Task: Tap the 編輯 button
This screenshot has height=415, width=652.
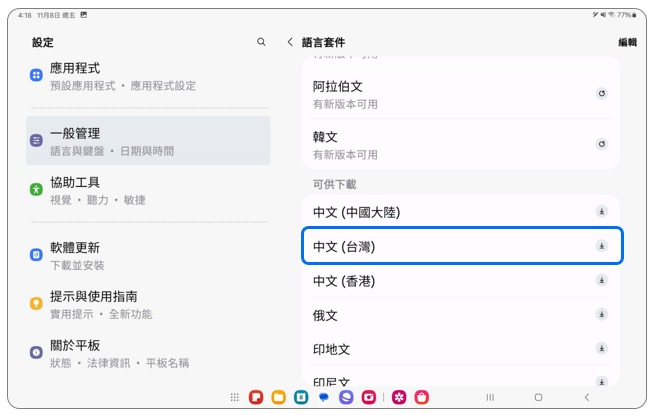Action: tap(627, 42)
